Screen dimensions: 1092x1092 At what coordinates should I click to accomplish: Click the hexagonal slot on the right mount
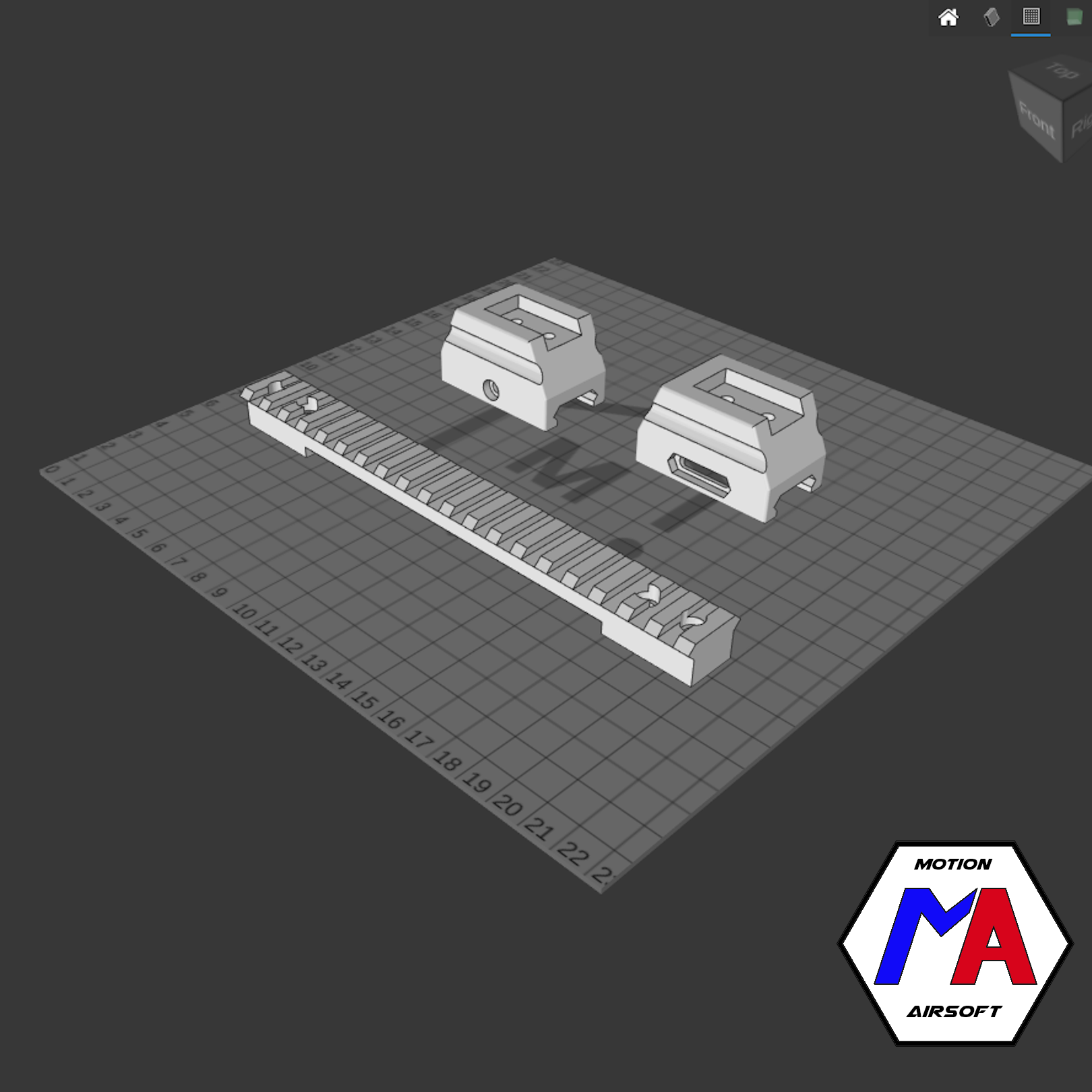[699, 476]
